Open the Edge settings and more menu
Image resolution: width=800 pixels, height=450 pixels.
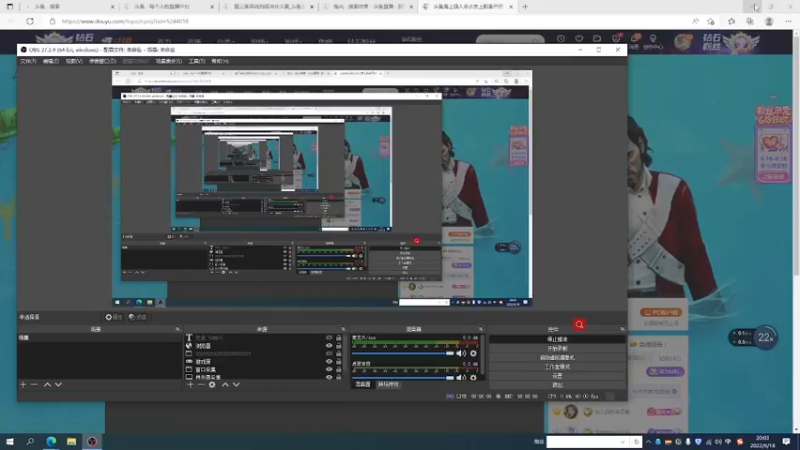click(788, 21)
